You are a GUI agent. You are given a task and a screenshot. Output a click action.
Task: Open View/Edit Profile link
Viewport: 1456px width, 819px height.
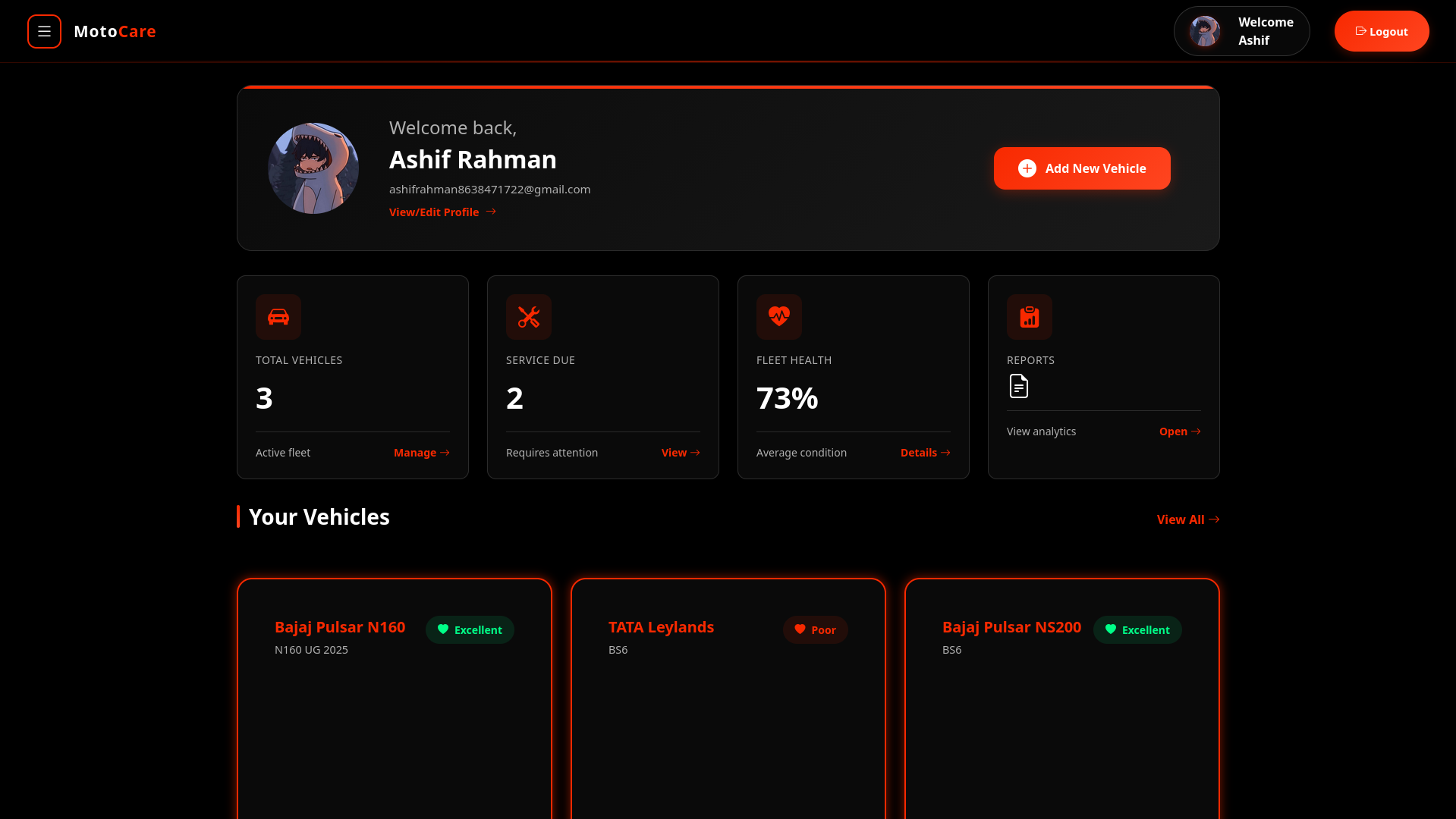442,212
